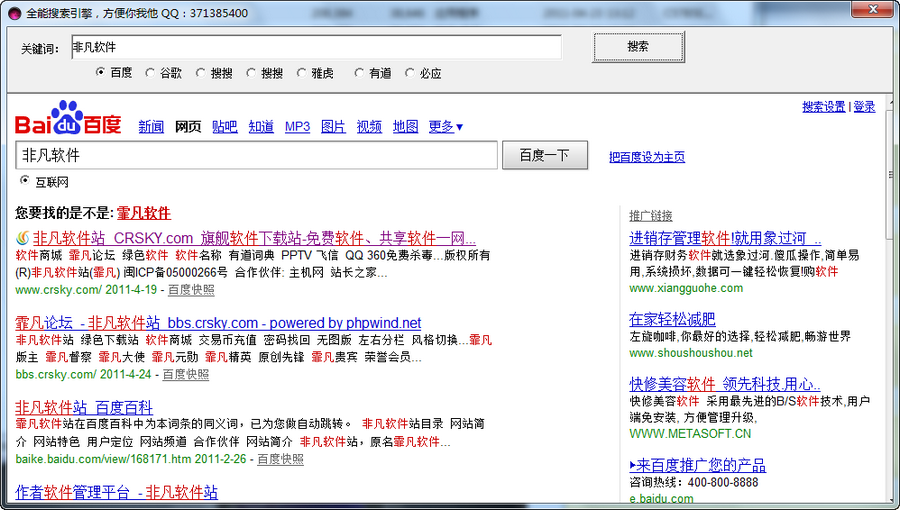The image size is (900, 510).
Task: Open the 视频 tab on Baidu
Action: tap(369, 127)
